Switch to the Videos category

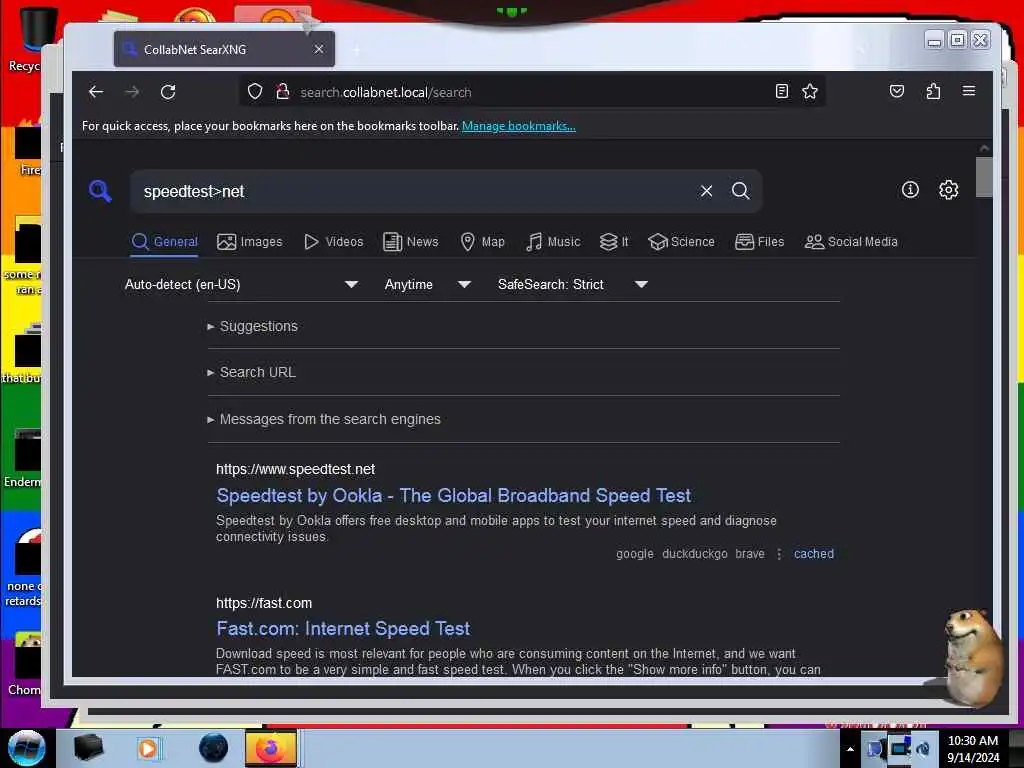[x=334, y=242]
